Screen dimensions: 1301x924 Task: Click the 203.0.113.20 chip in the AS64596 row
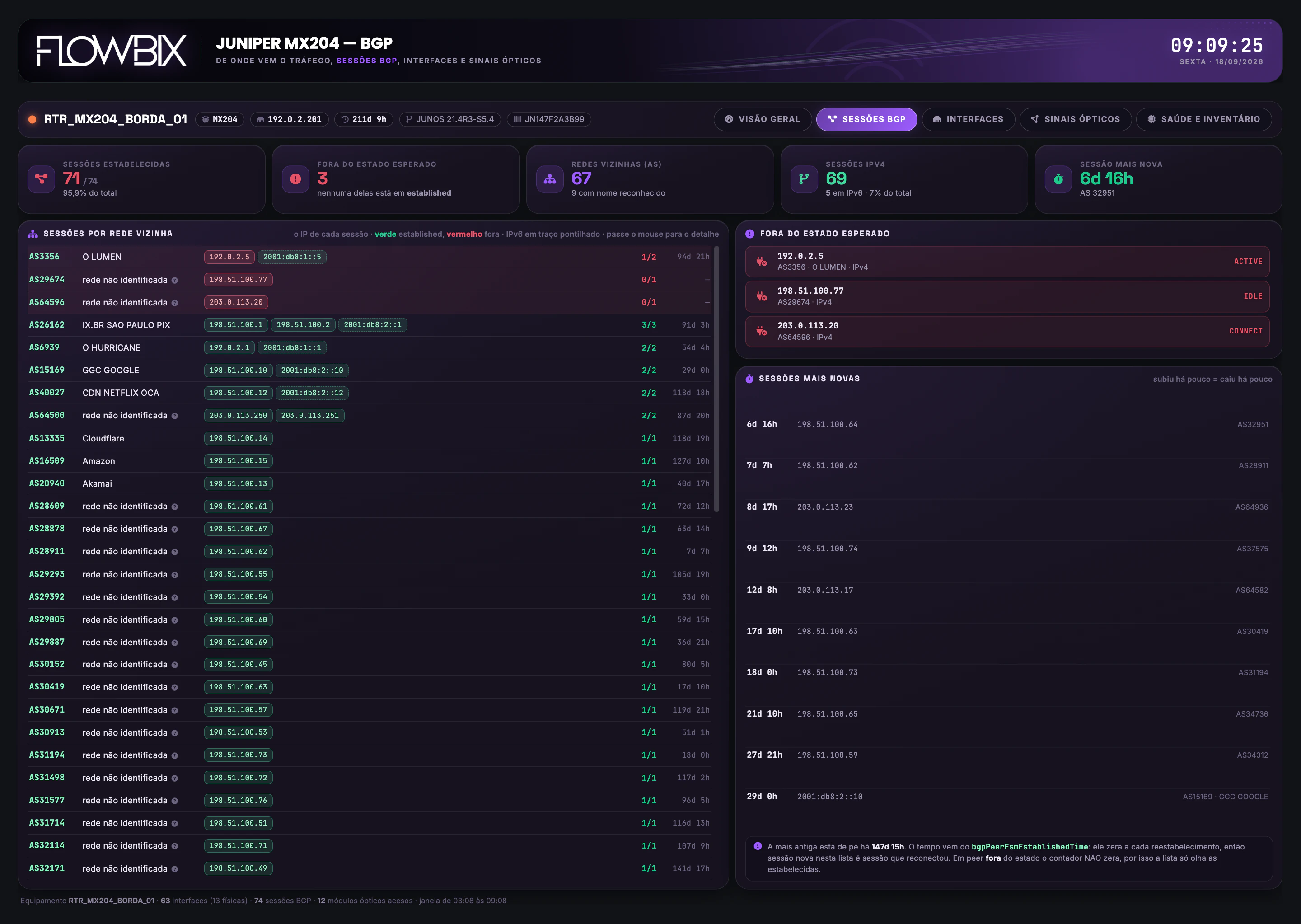pyautogui.click(x=236, y=302)
